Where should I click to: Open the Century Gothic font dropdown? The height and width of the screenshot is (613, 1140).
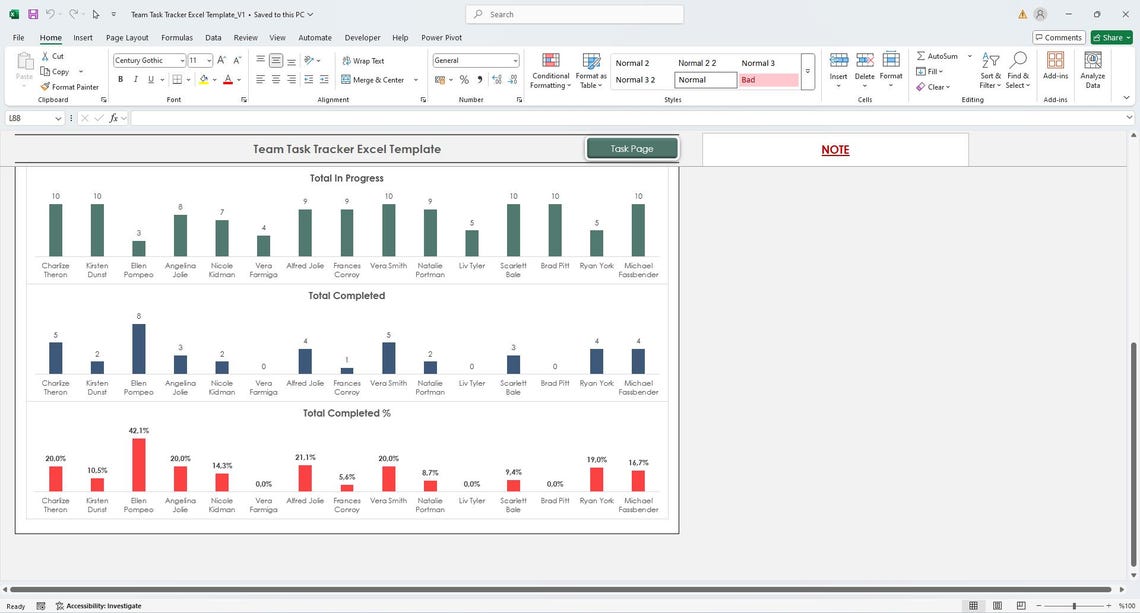tap(182, 60)
